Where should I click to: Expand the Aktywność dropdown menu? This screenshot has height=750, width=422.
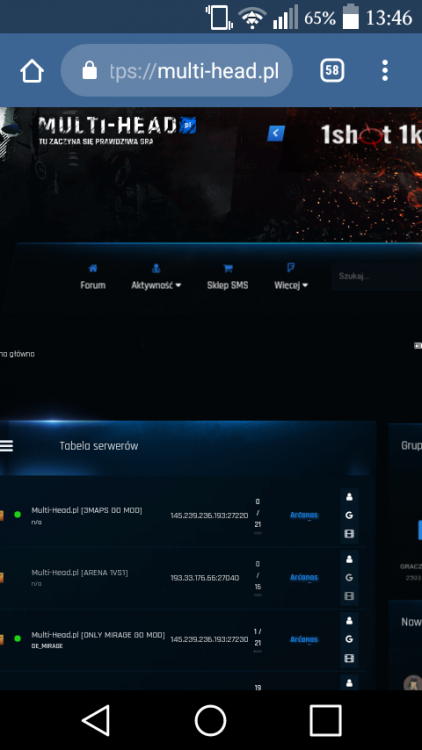156,277
